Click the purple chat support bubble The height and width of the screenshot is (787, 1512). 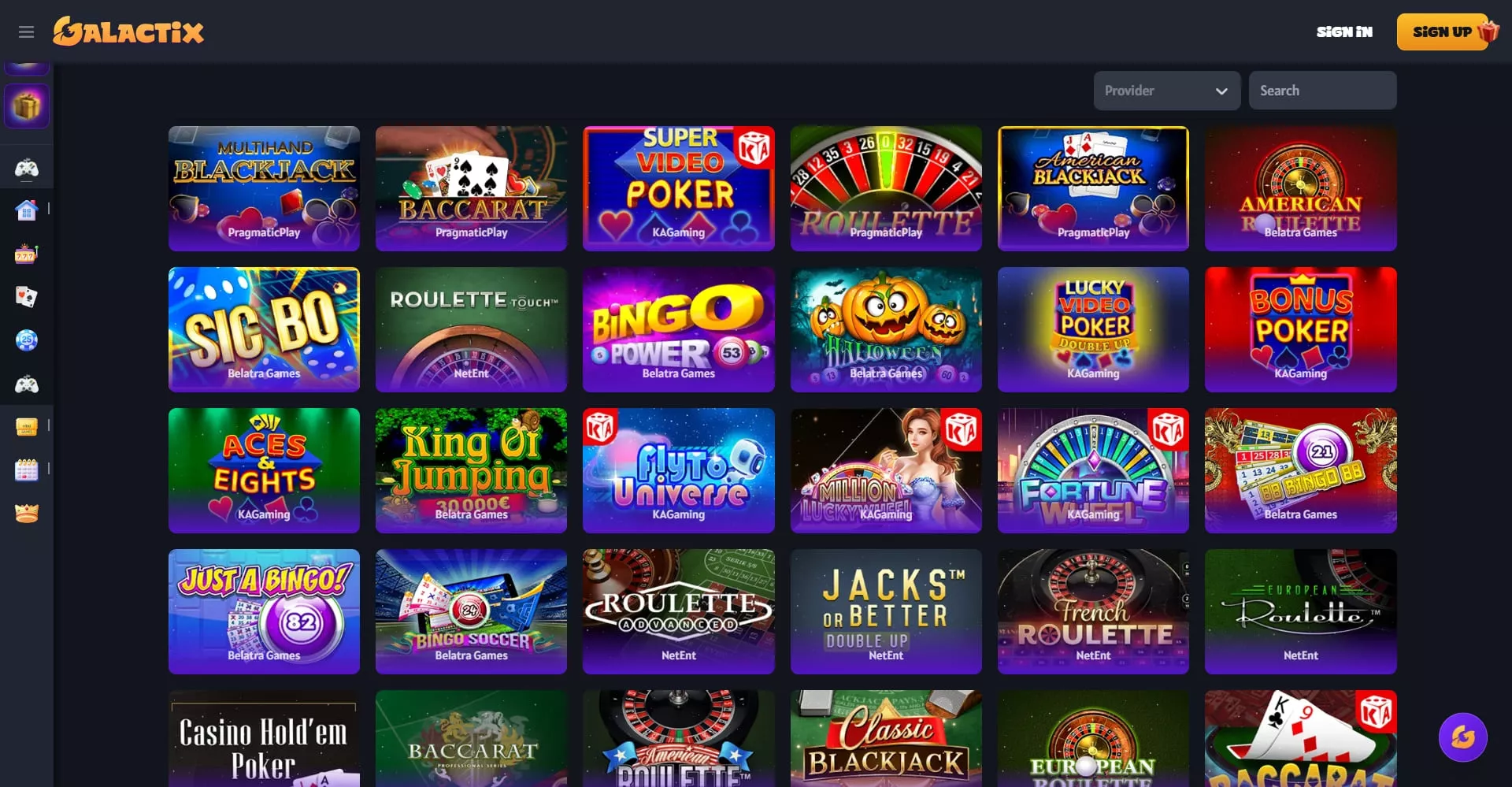[1462, 737]
